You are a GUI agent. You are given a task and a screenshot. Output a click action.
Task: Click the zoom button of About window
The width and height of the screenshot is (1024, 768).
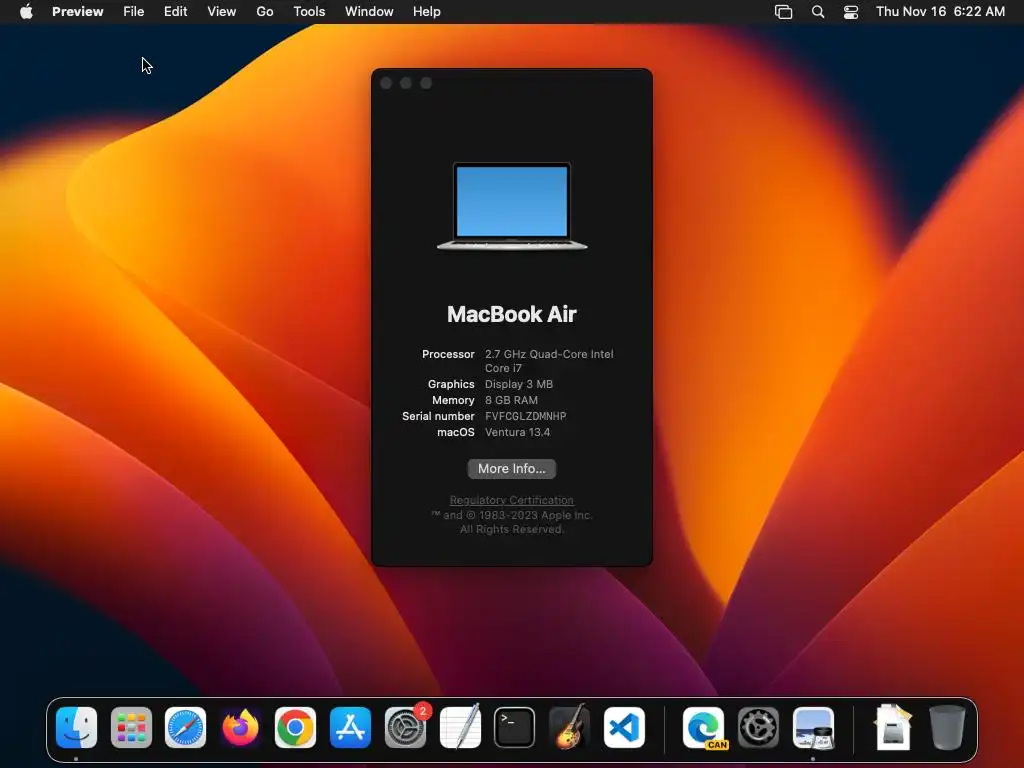426,83
